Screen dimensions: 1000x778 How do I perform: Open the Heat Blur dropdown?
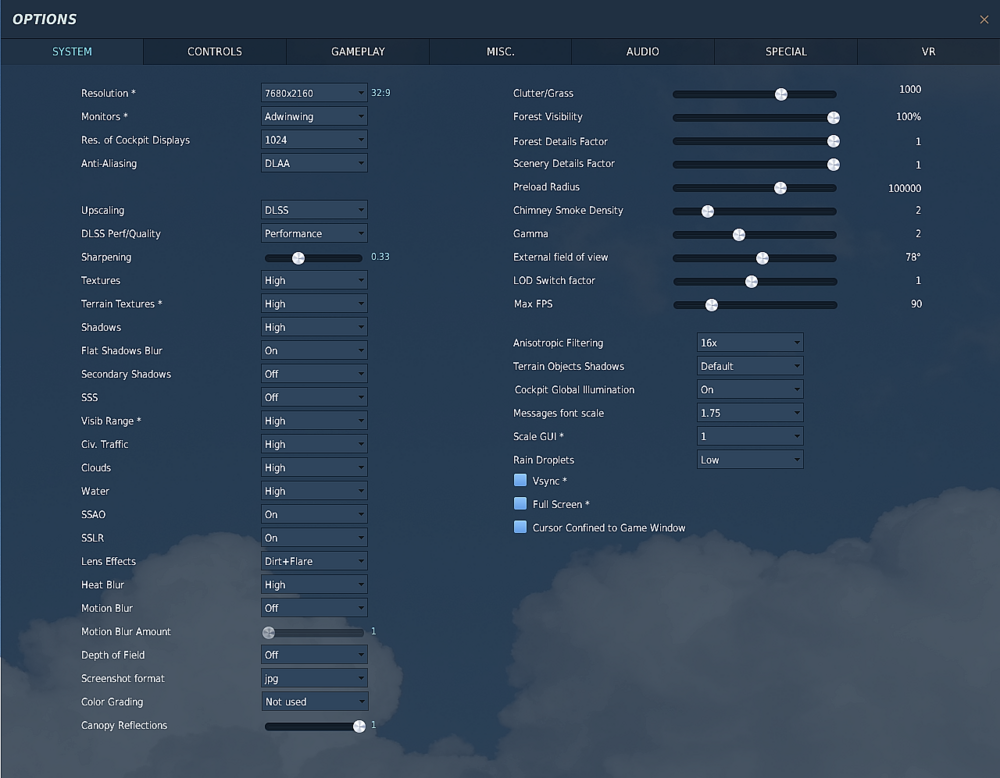(314, 584)
